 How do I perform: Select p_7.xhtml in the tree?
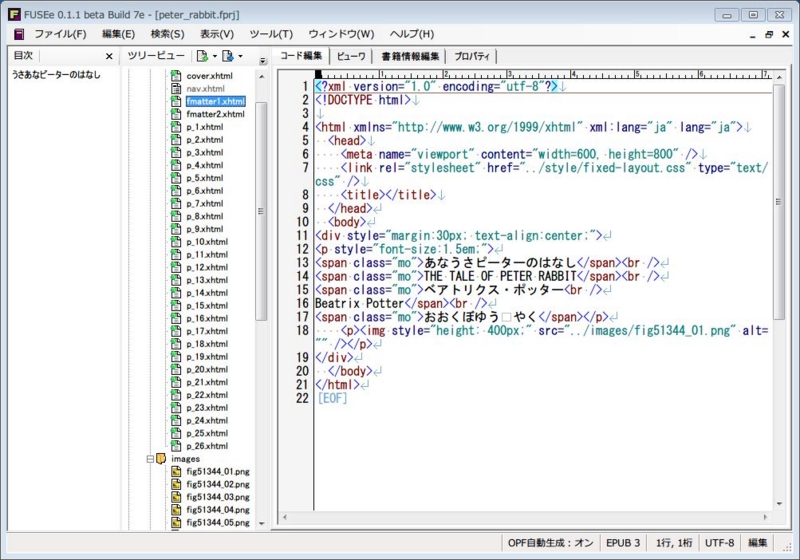point(205,203)
